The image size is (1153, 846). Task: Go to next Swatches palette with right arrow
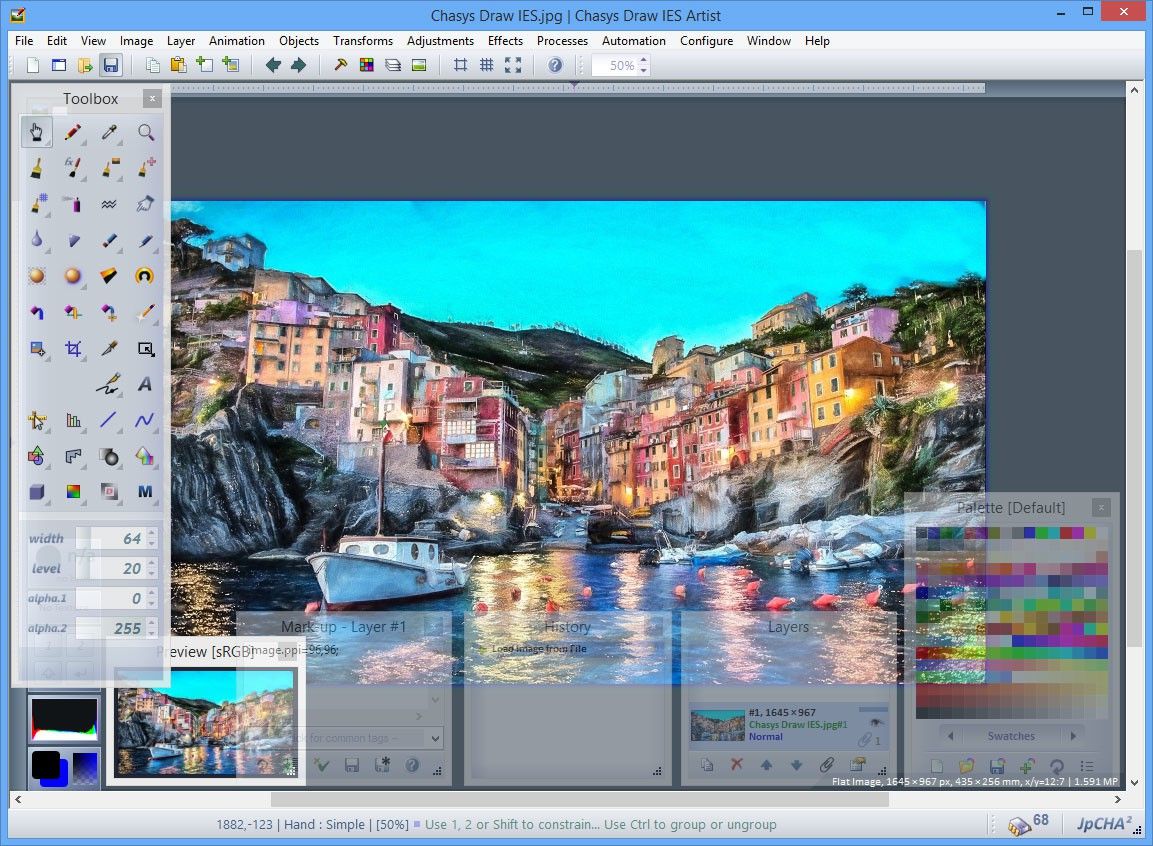click(x=1073, y=736)
